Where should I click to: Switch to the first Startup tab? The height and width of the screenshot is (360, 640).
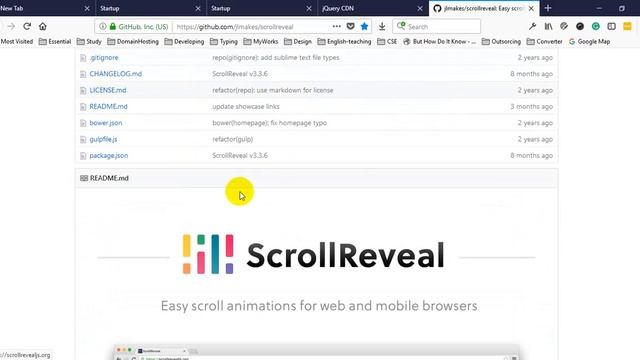click(x=150, y=8)
